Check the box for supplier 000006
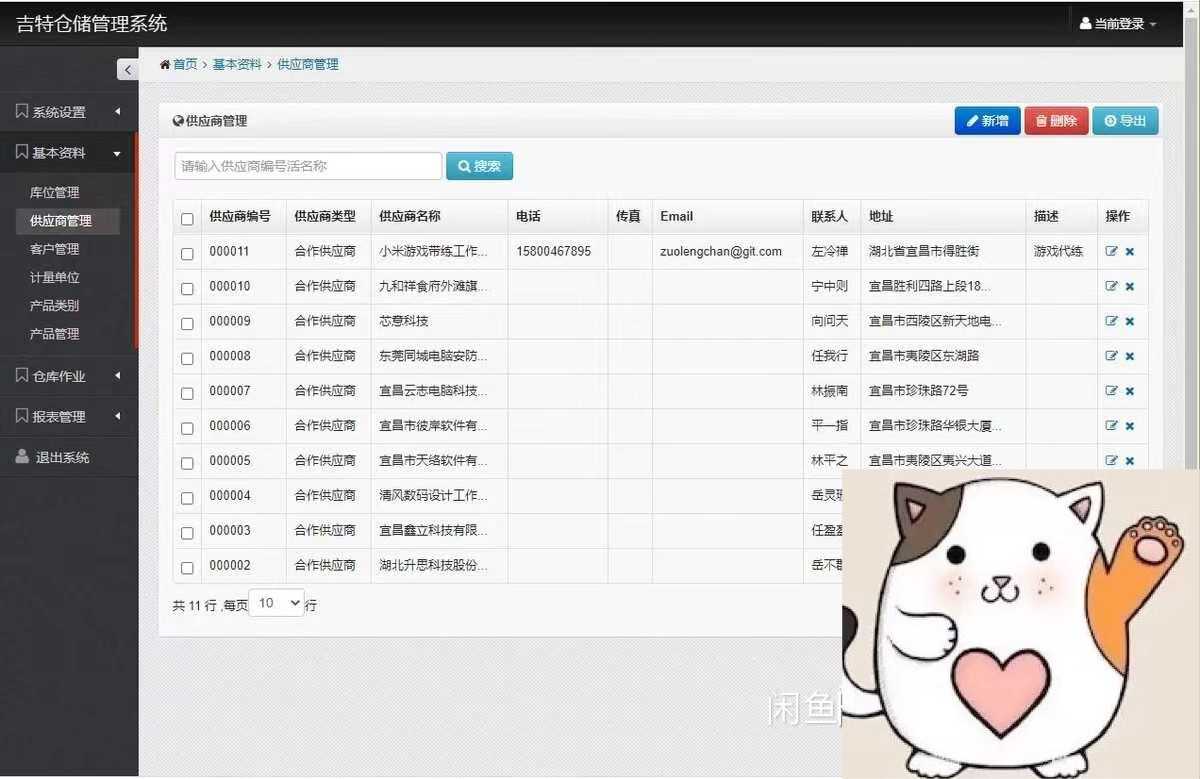 coord(187,429)
